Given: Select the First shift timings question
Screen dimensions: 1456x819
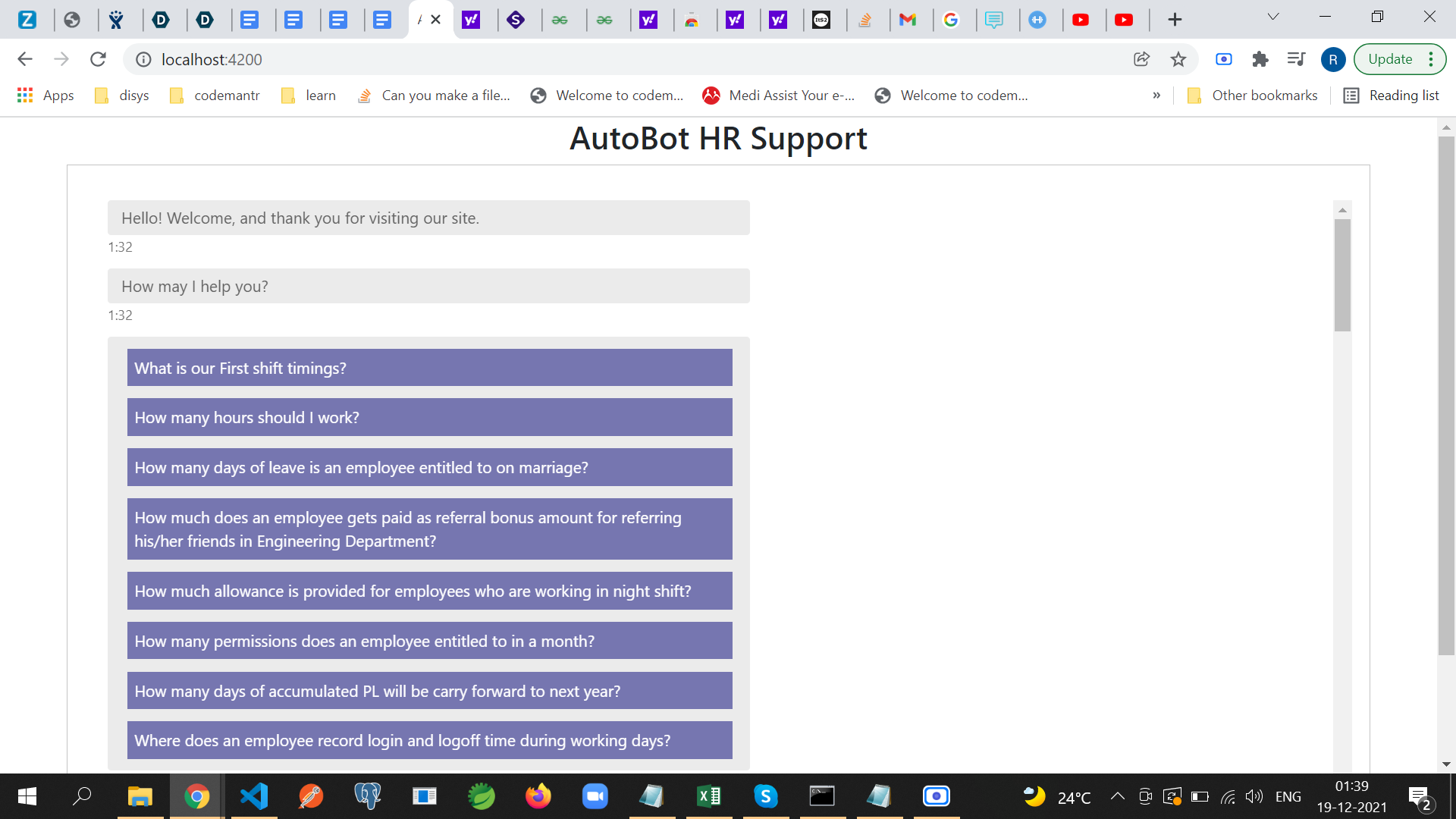Looking at the screenshot, I should coord(429,368).
